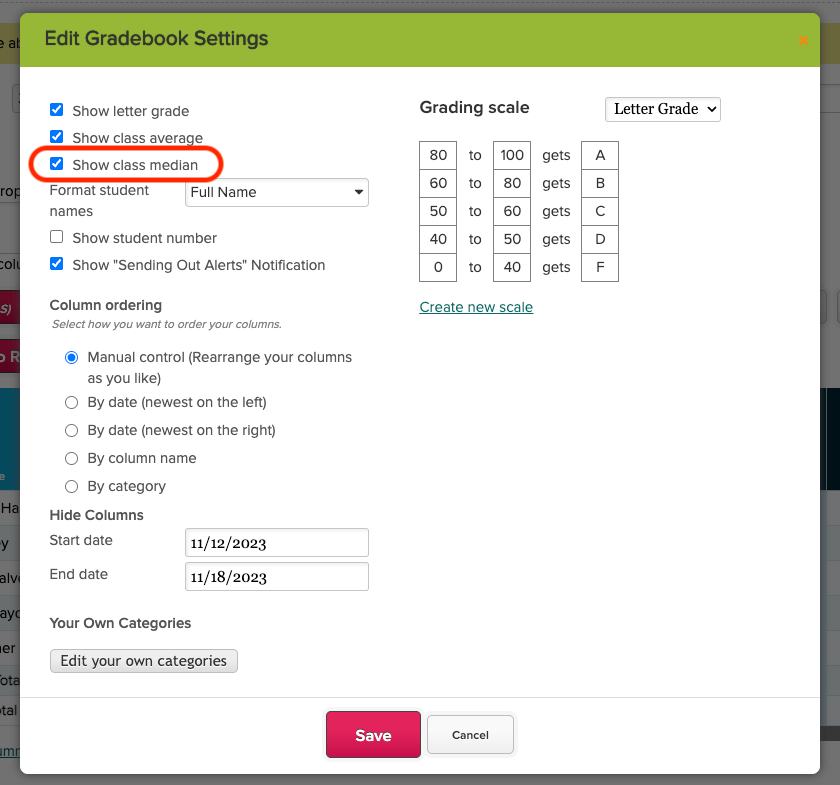This screenshot has width=840, height=785.
Task: Save the gradebook settings
Action: pos(373,735)
